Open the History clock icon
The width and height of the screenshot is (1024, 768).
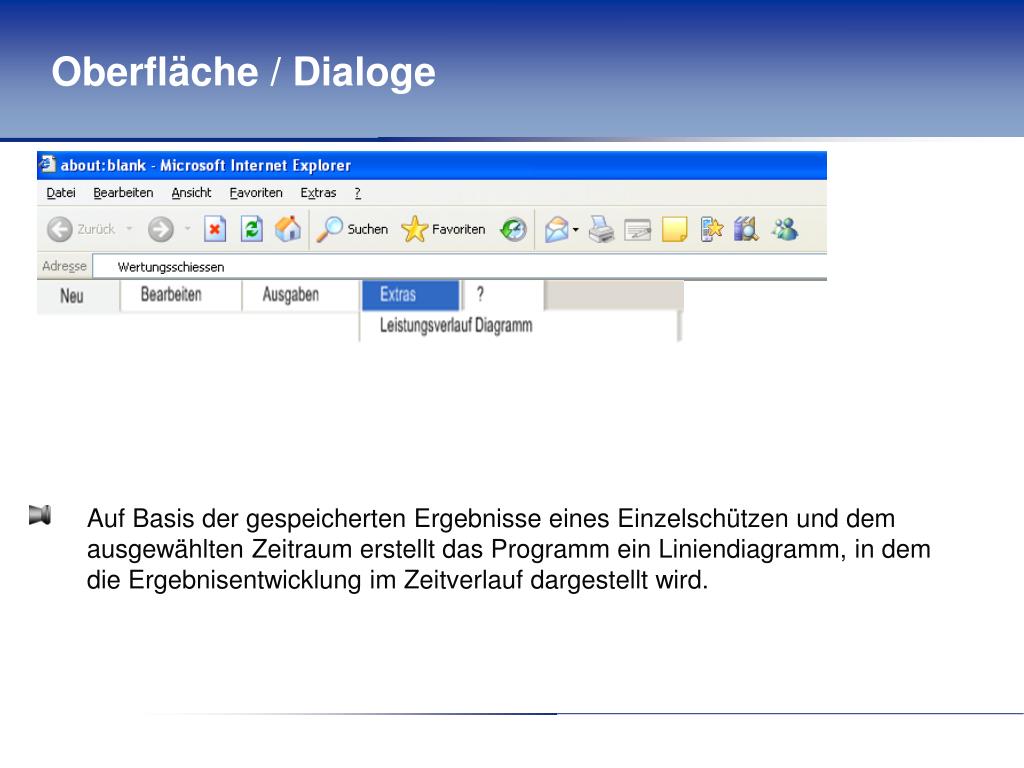point(513,229)
